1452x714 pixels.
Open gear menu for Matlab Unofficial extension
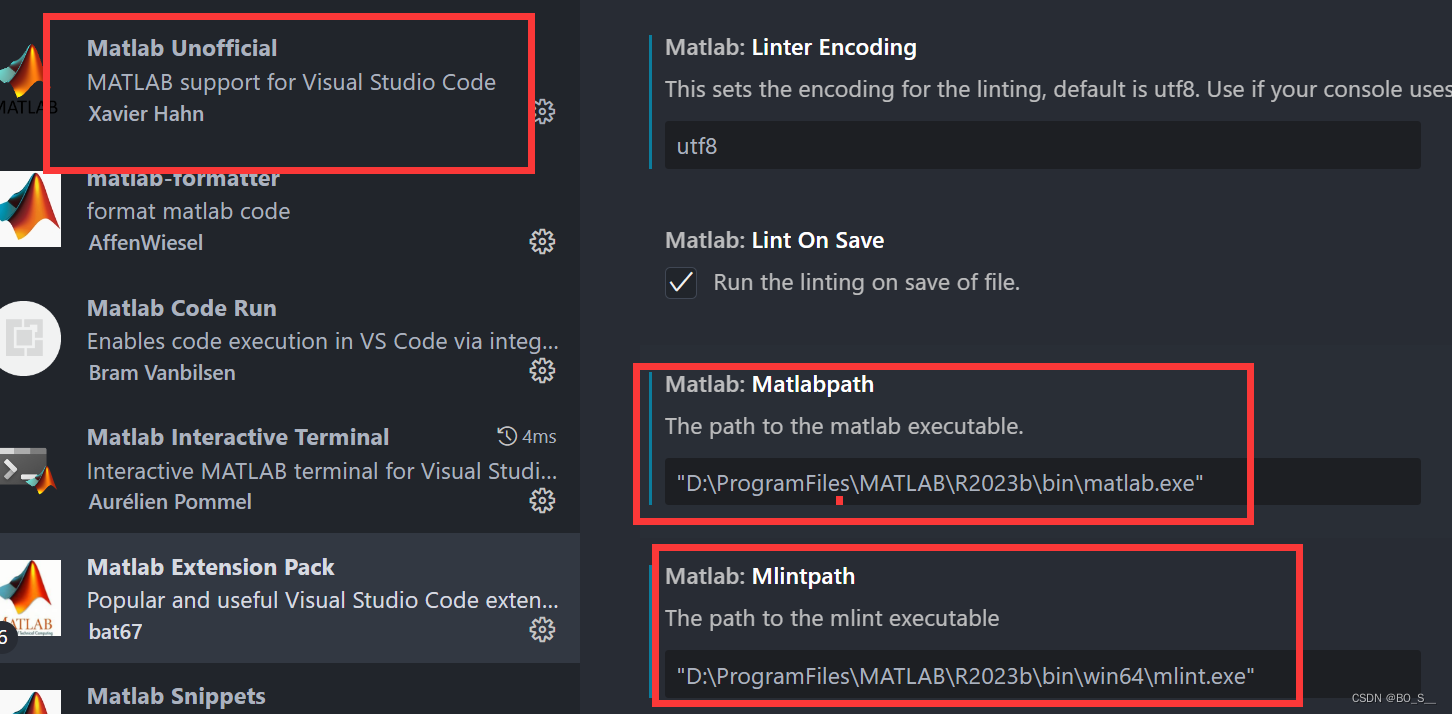(x=543, y=111)
